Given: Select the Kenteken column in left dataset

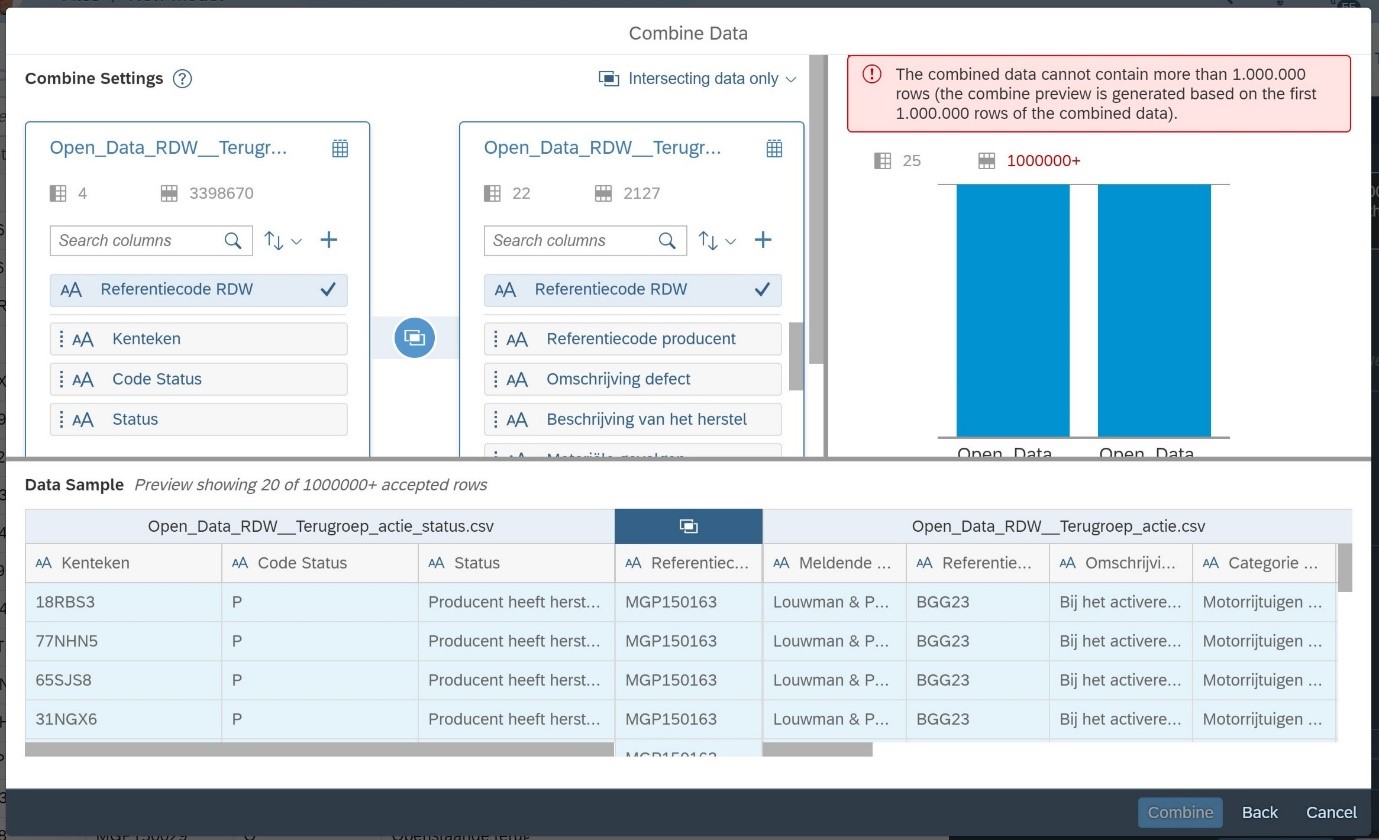Looking at the screenshot, I should (x=199, y=339).
